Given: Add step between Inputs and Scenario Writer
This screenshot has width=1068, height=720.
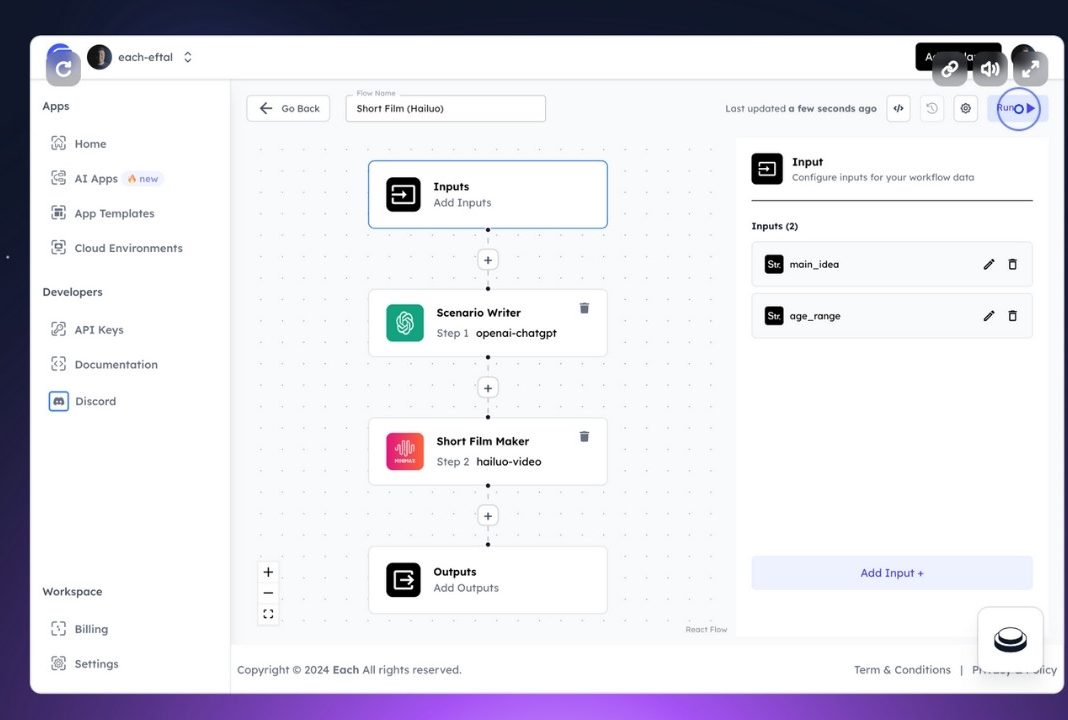Looking at the screenshot, I should coord(488,260).
